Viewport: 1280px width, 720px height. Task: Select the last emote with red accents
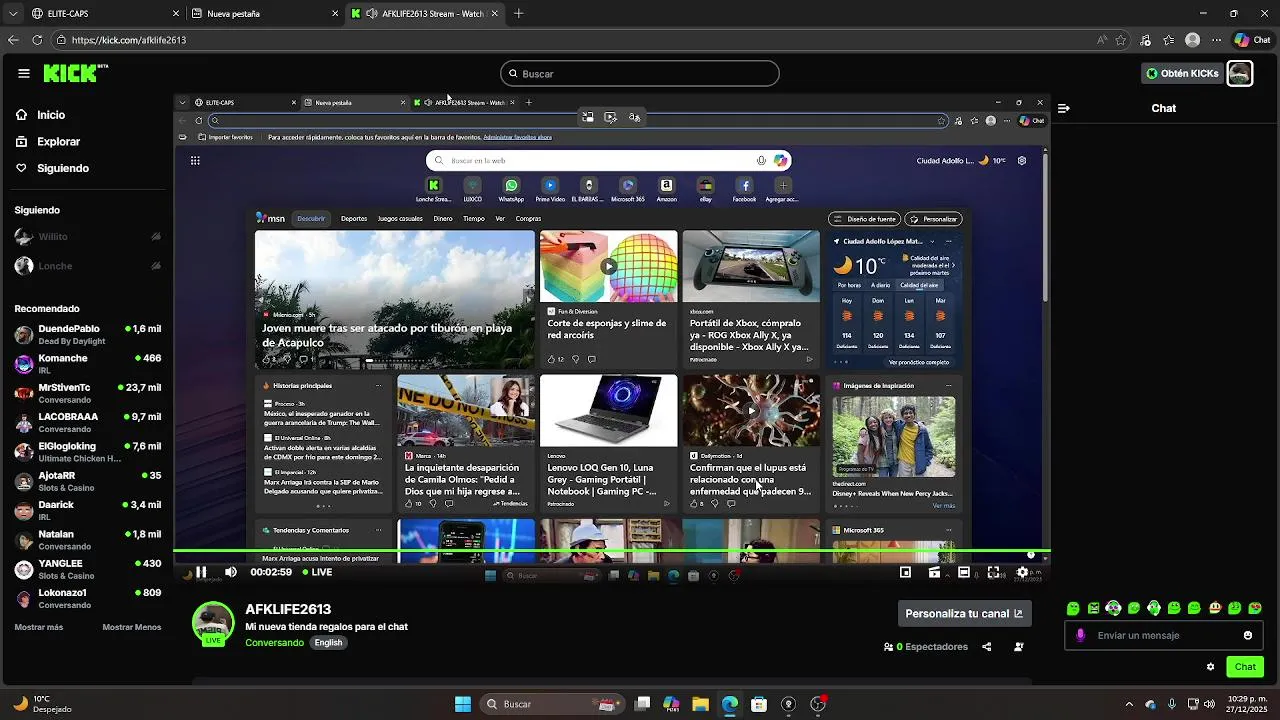[1256, 608]
